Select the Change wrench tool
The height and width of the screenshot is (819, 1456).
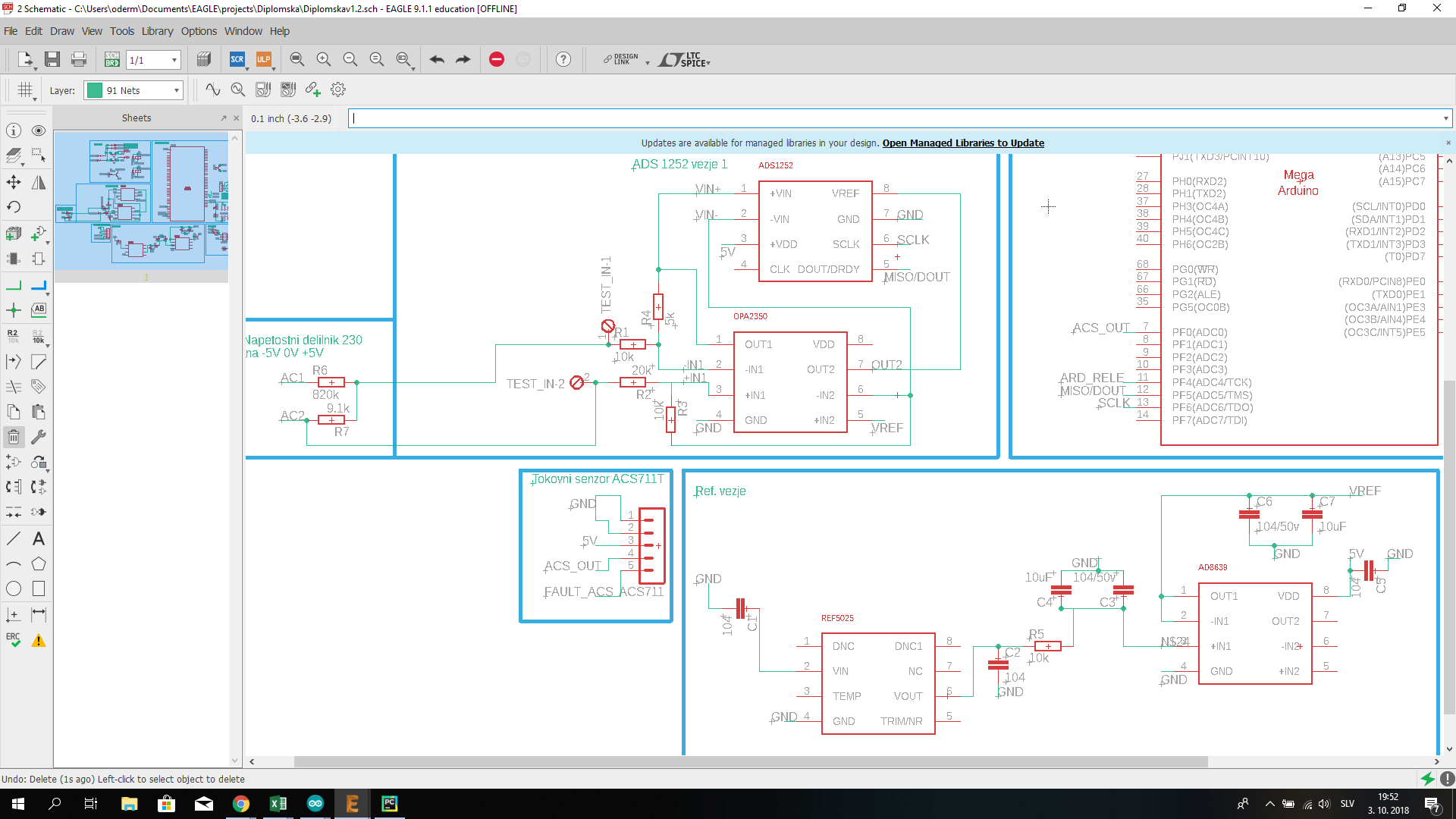[x=39, y=437]
